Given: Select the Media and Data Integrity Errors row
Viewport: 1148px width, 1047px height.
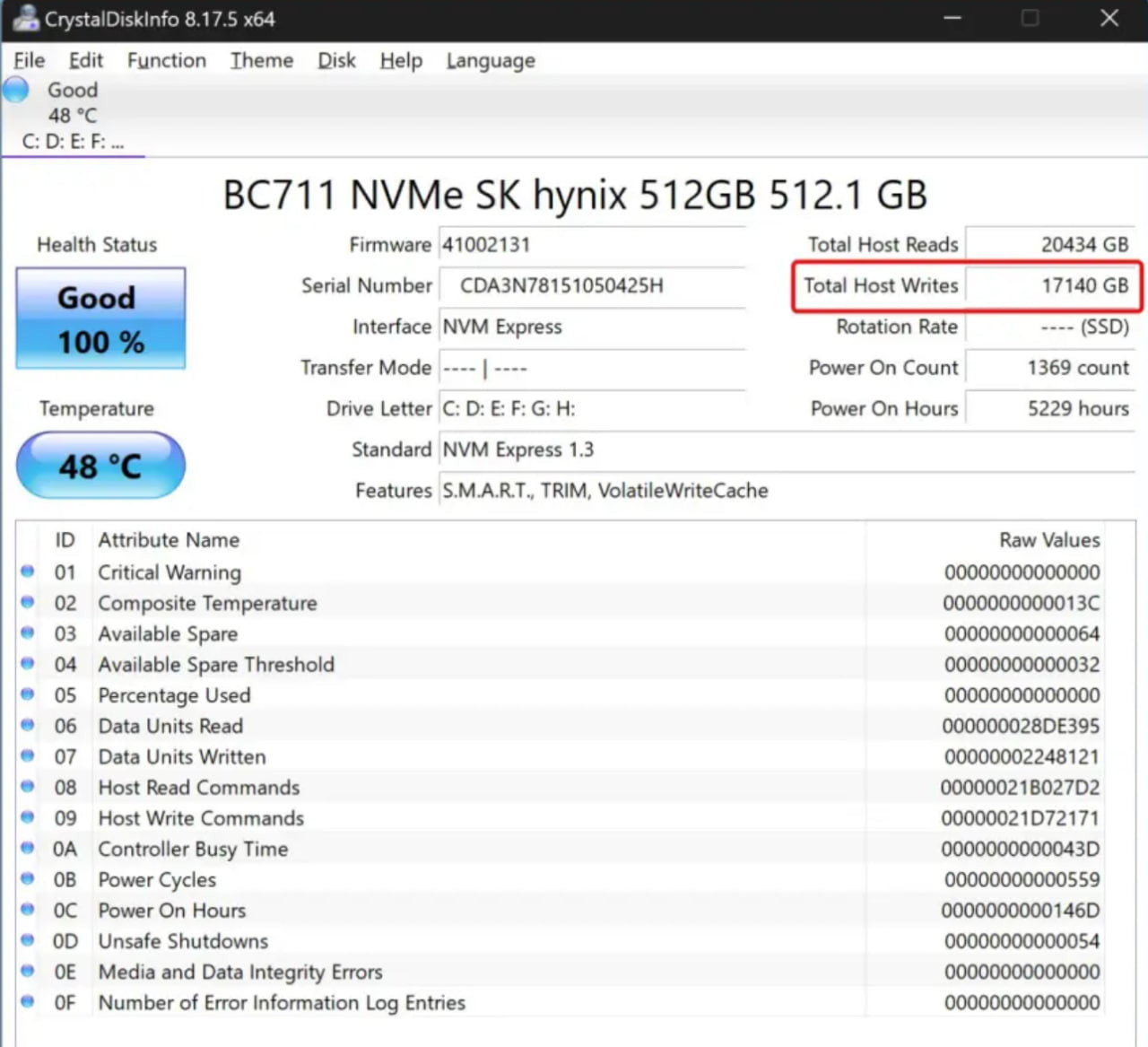Looking at the screenshot, I should coord(239,972).
